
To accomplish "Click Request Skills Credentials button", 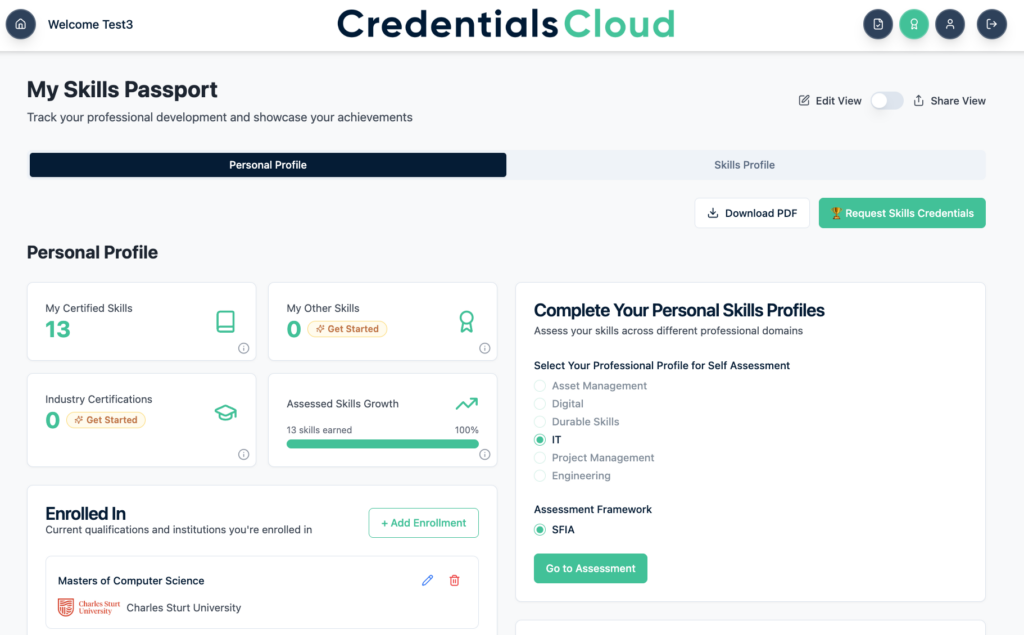I will (x=902, y=213).
